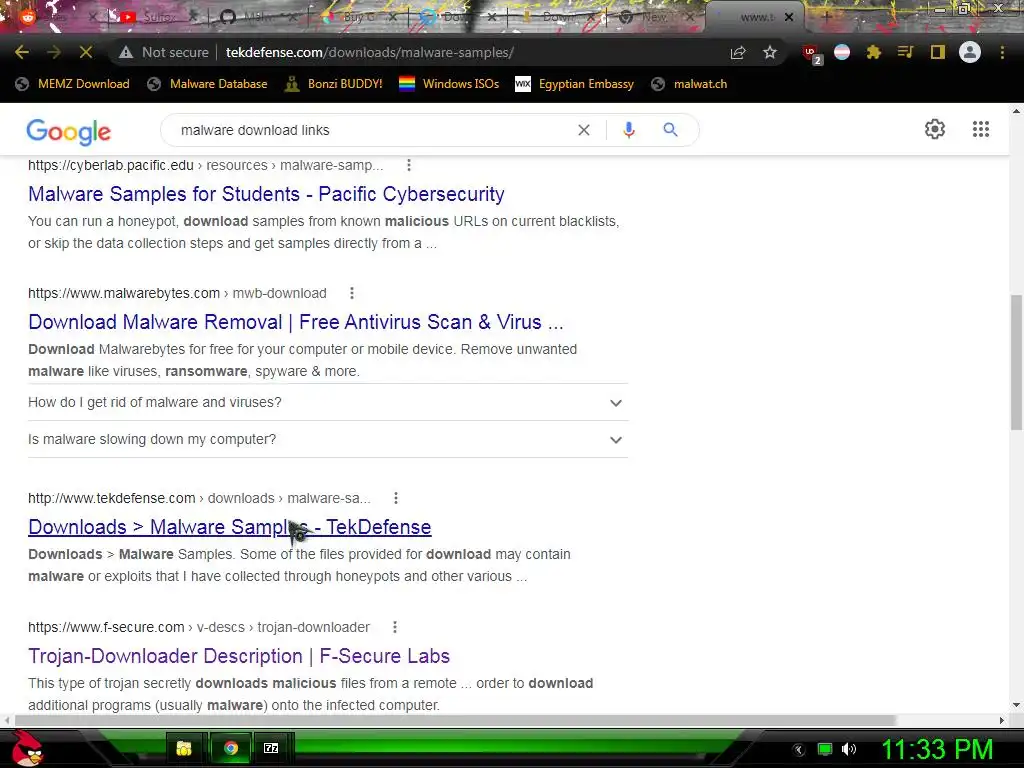Open options for malwarebytes.com result

352,293
